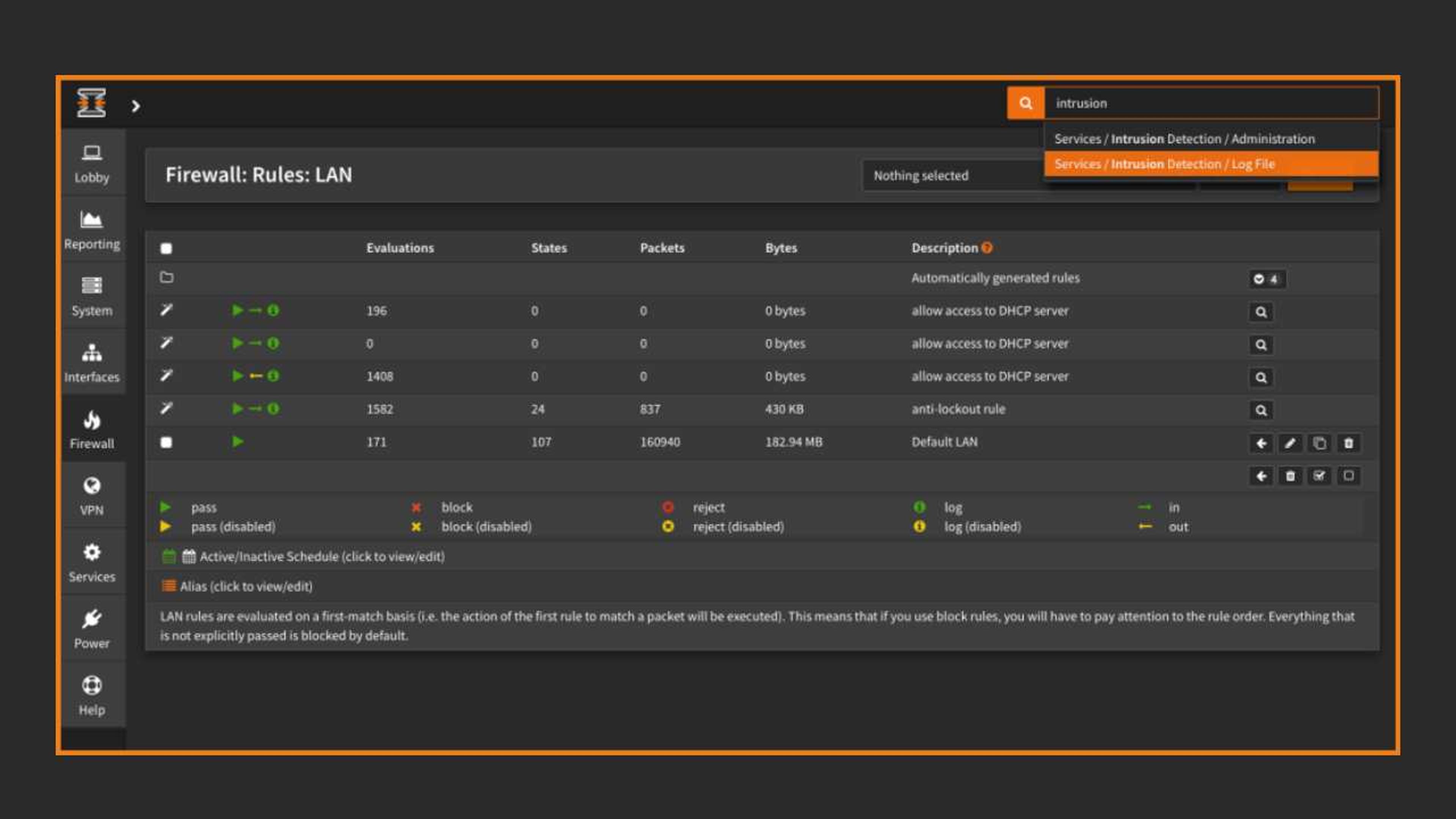Toggle the select-all checkbox in table header
1456x819 pixels.
[x=166, y=248]
